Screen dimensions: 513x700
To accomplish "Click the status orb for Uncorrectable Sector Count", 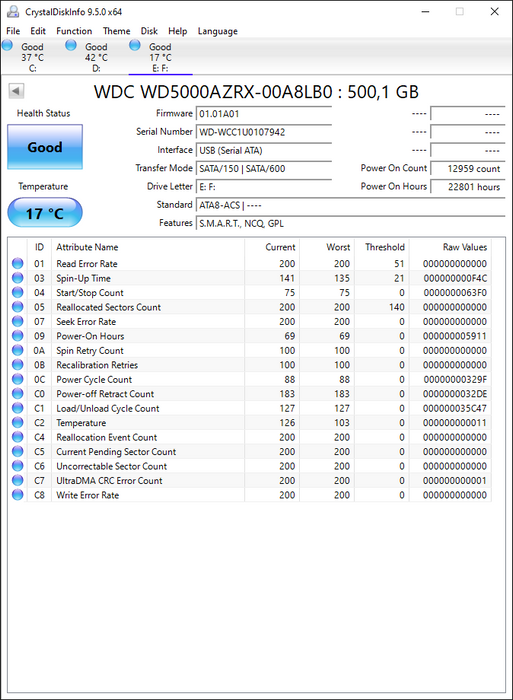I will click(x=18, y=466).
